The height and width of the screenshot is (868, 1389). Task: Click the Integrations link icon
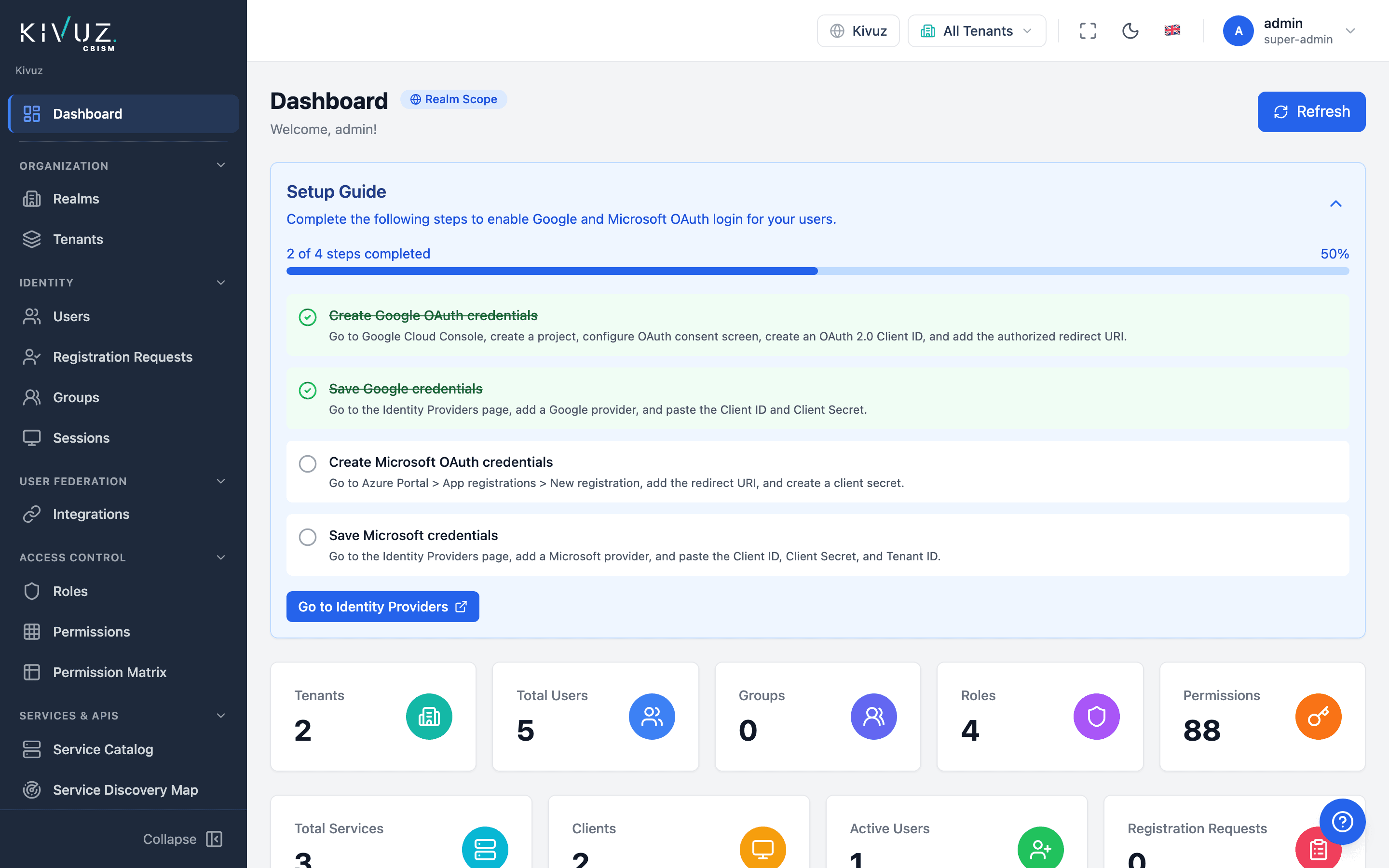click(31, 514)
